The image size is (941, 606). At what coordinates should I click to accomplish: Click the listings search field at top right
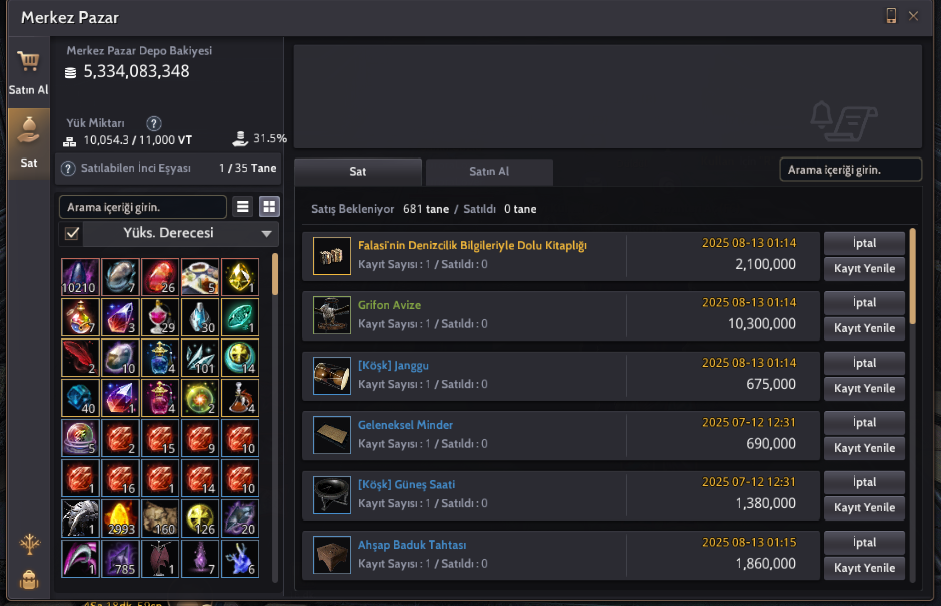[850, 170]
